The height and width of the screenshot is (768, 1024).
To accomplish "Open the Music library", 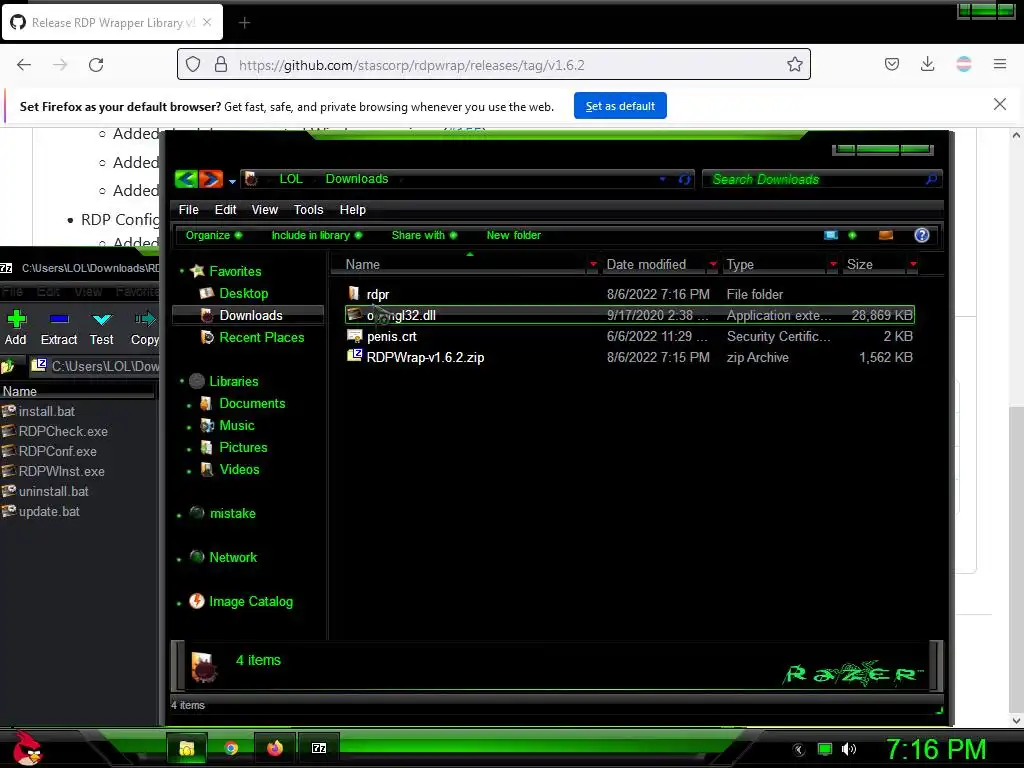I will point(236,426).
